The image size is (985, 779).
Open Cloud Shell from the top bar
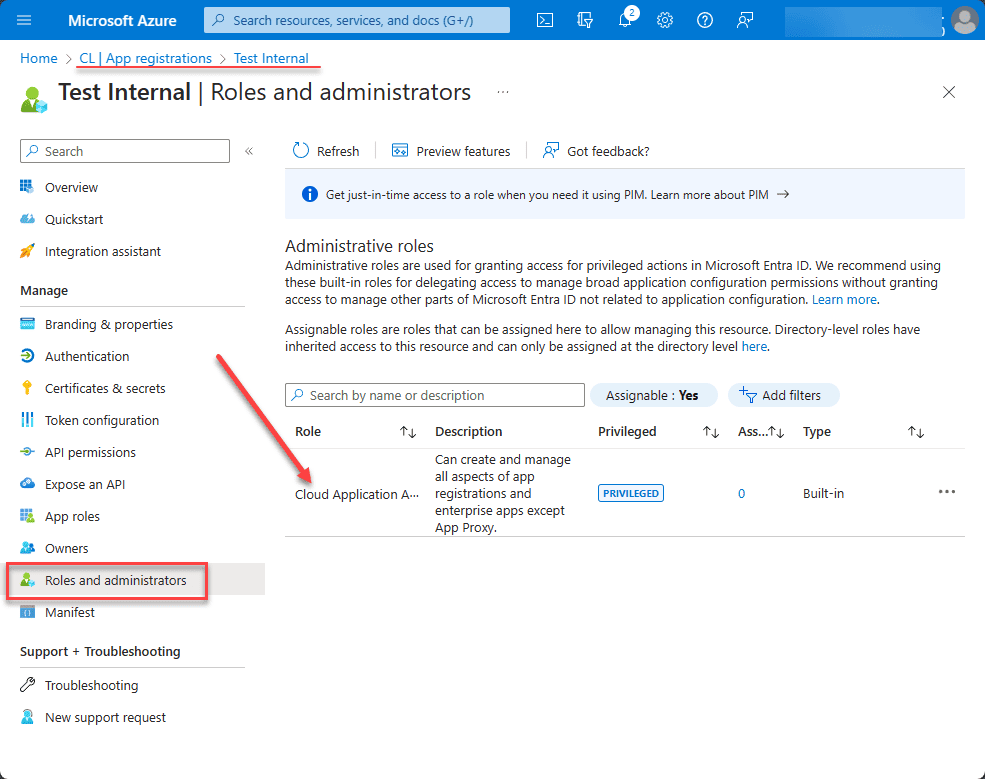click(545, 20)
